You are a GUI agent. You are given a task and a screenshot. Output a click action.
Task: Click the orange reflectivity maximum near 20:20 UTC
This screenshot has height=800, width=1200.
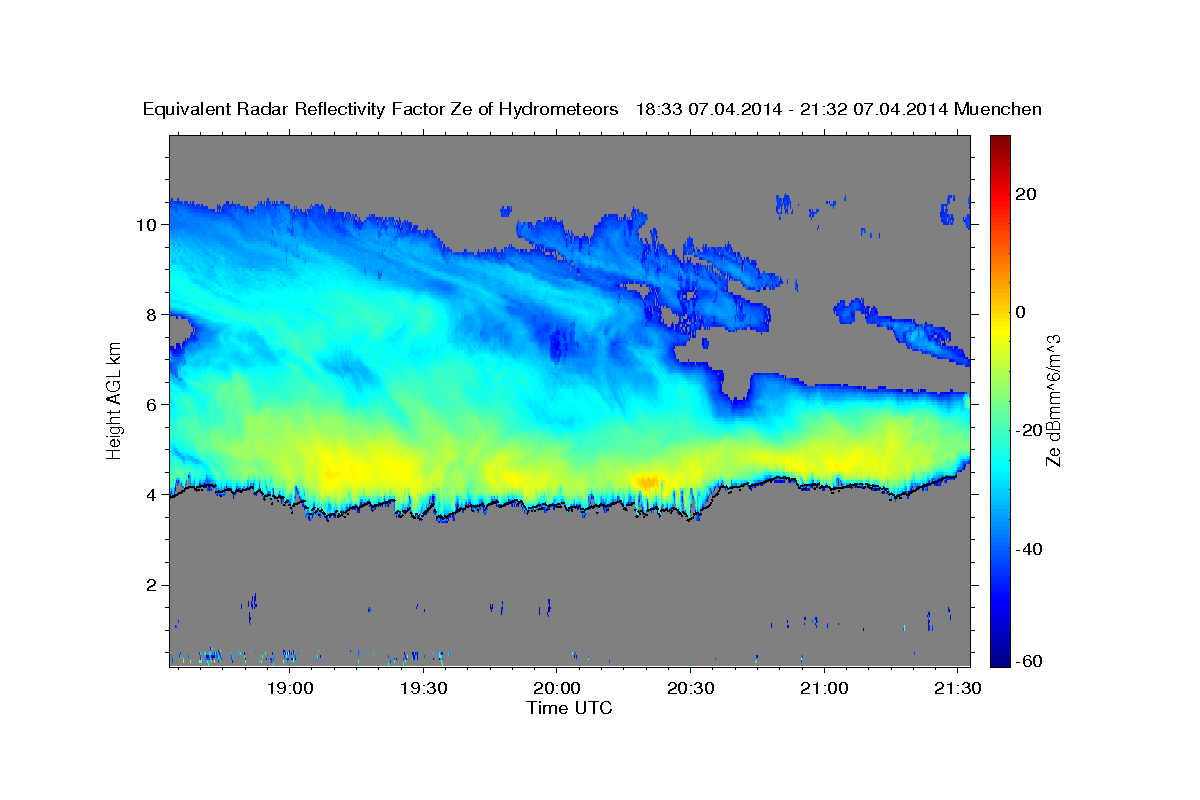[x=647, y=481]
